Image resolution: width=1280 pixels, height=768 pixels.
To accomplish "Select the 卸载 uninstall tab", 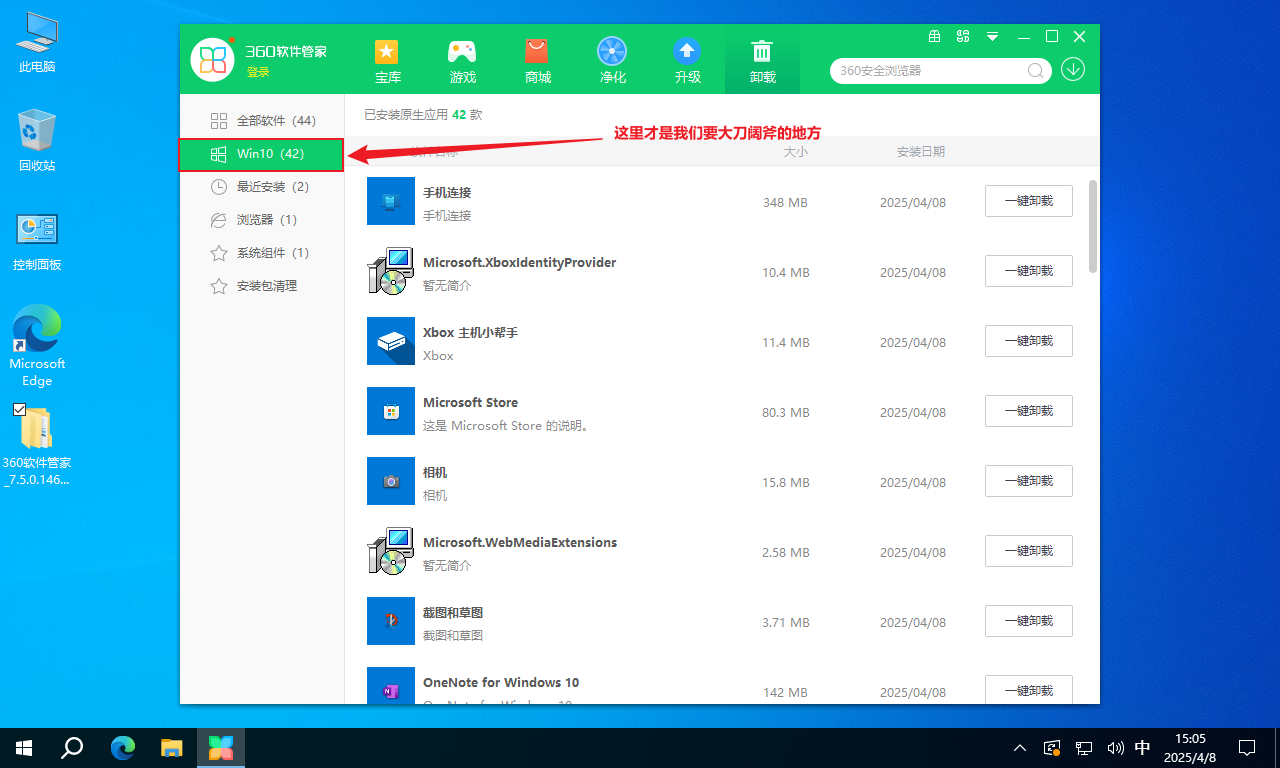I will point(762,61).
